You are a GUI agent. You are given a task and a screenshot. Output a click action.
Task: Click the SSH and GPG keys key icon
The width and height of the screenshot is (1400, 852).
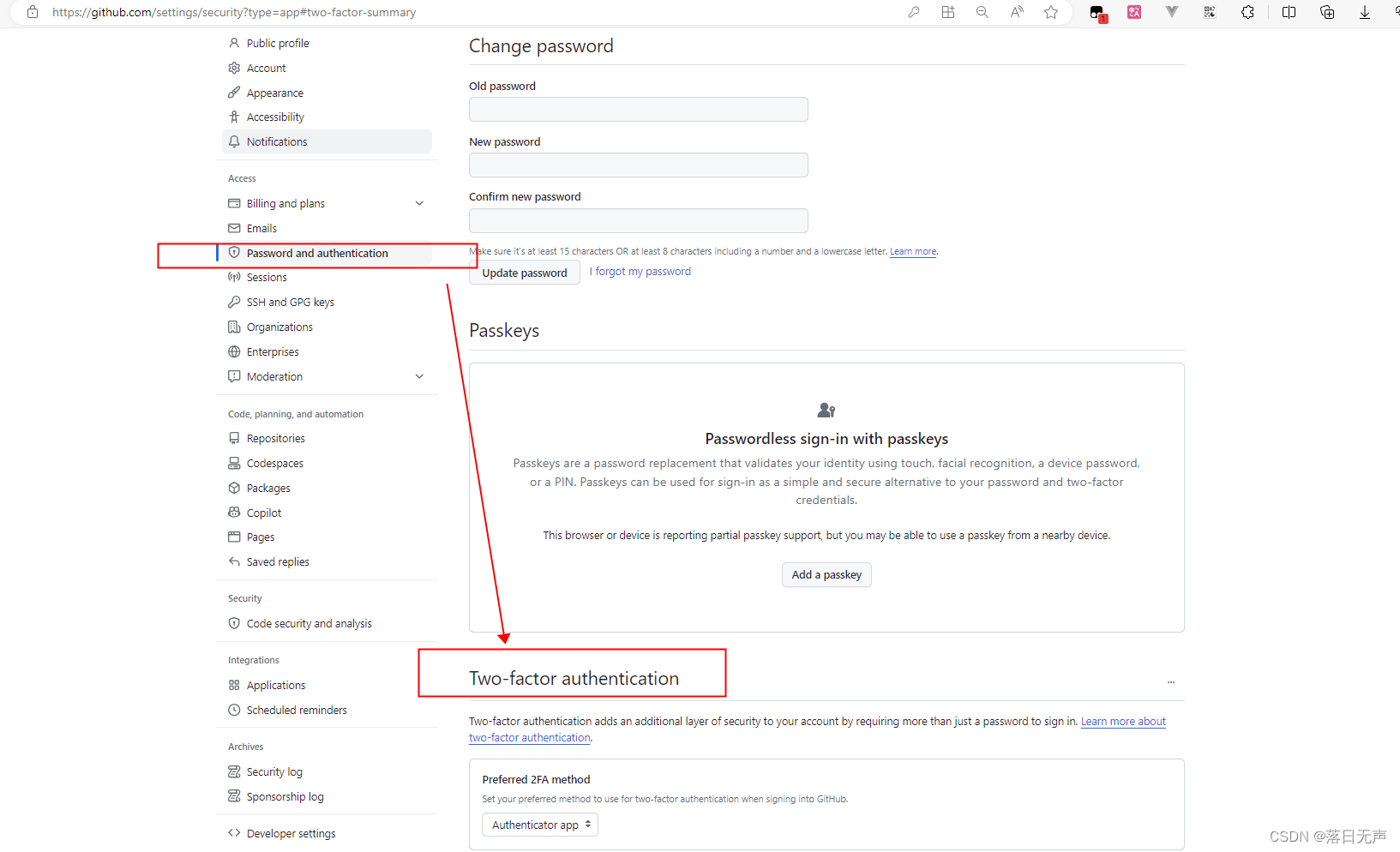(234, 302)
